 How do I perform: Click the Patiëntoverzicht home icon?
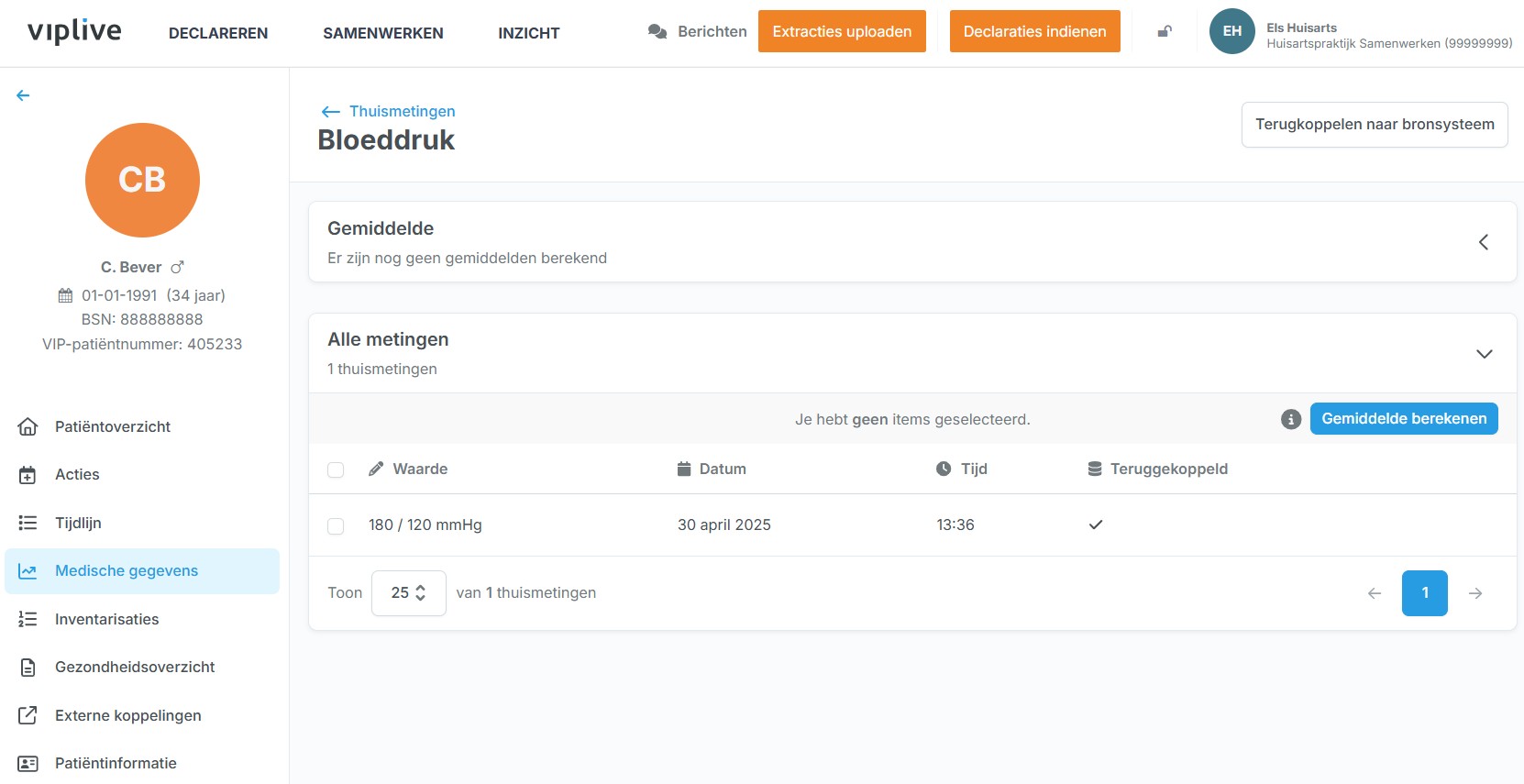pyautogui.click(x=28, y=426)
